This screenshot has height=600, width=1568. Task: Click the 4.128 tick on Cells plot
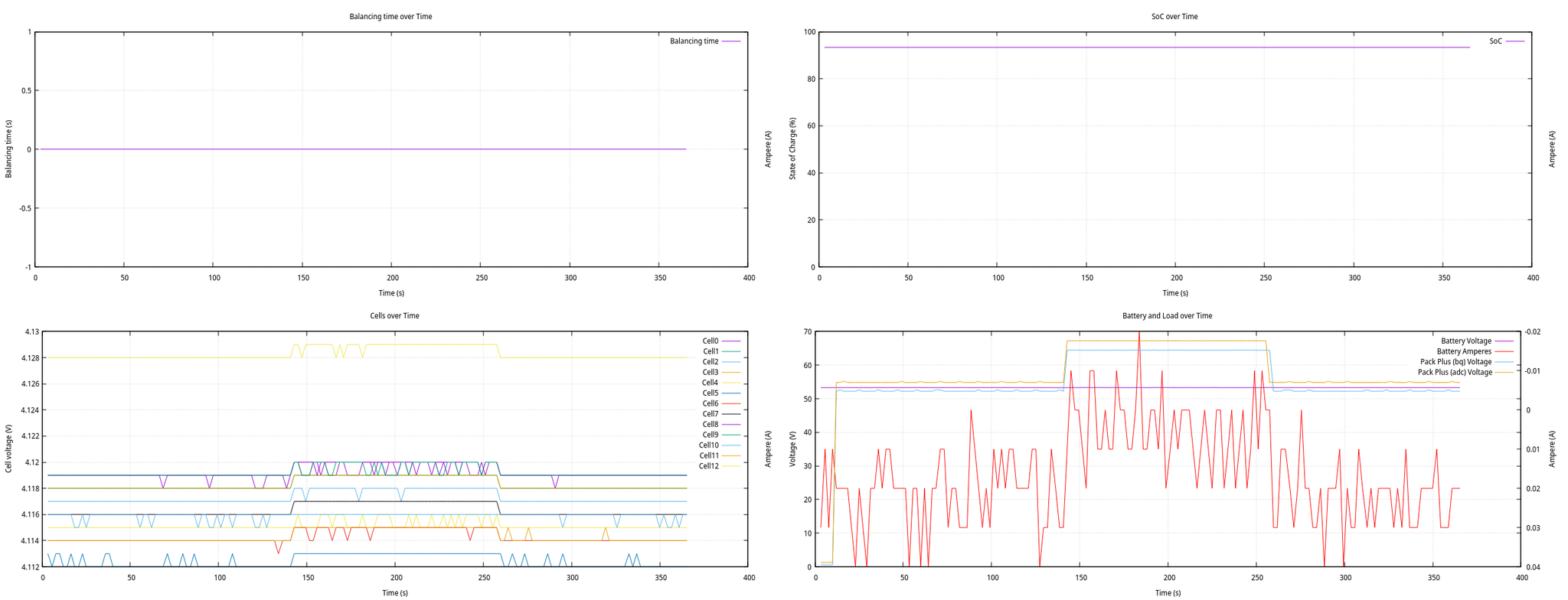(31, 358)
